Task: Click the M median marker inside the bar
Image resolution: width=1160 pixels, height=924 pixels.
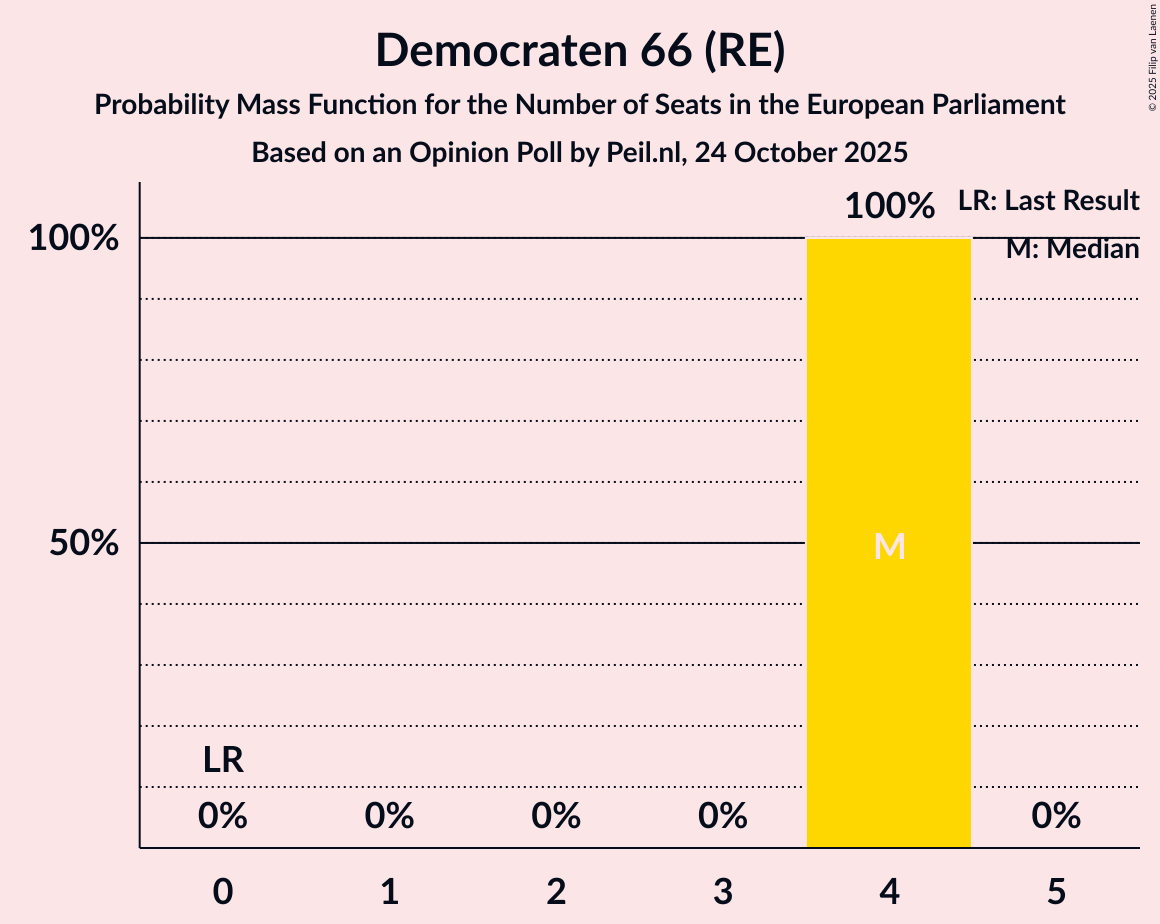Action: coord(889,546)
